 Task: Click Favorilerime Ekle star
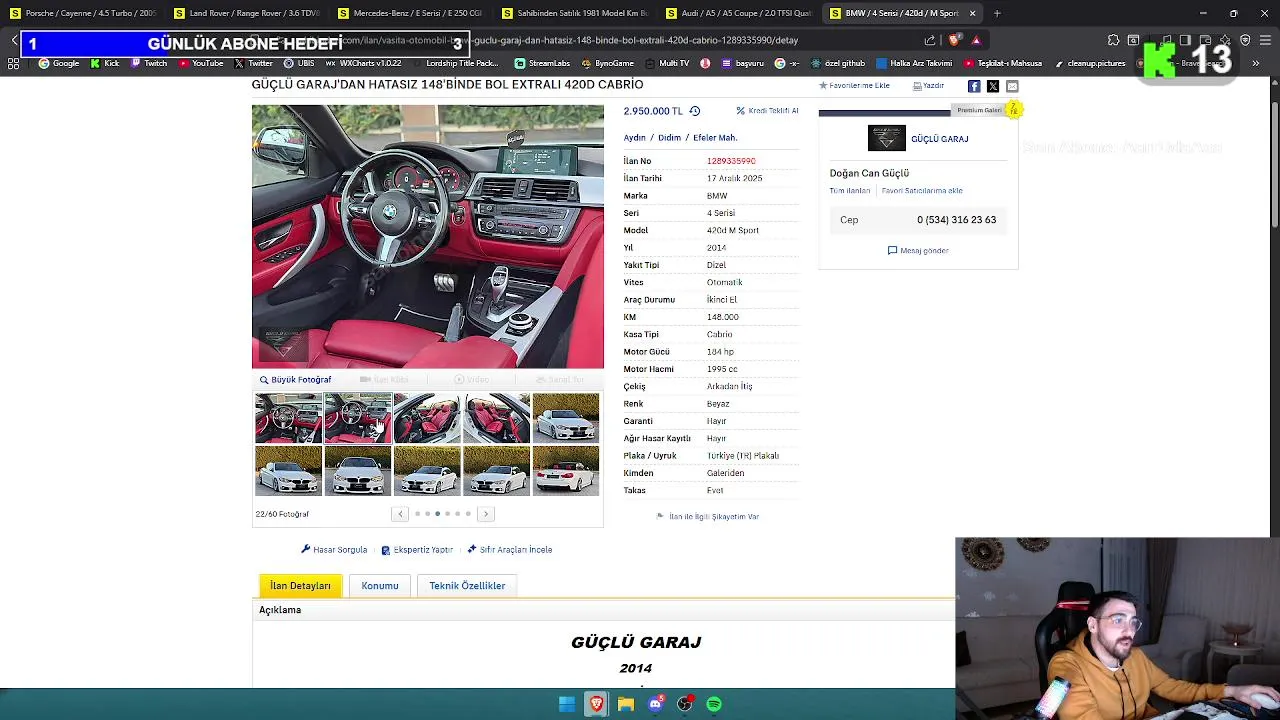[x=823, y=86]
